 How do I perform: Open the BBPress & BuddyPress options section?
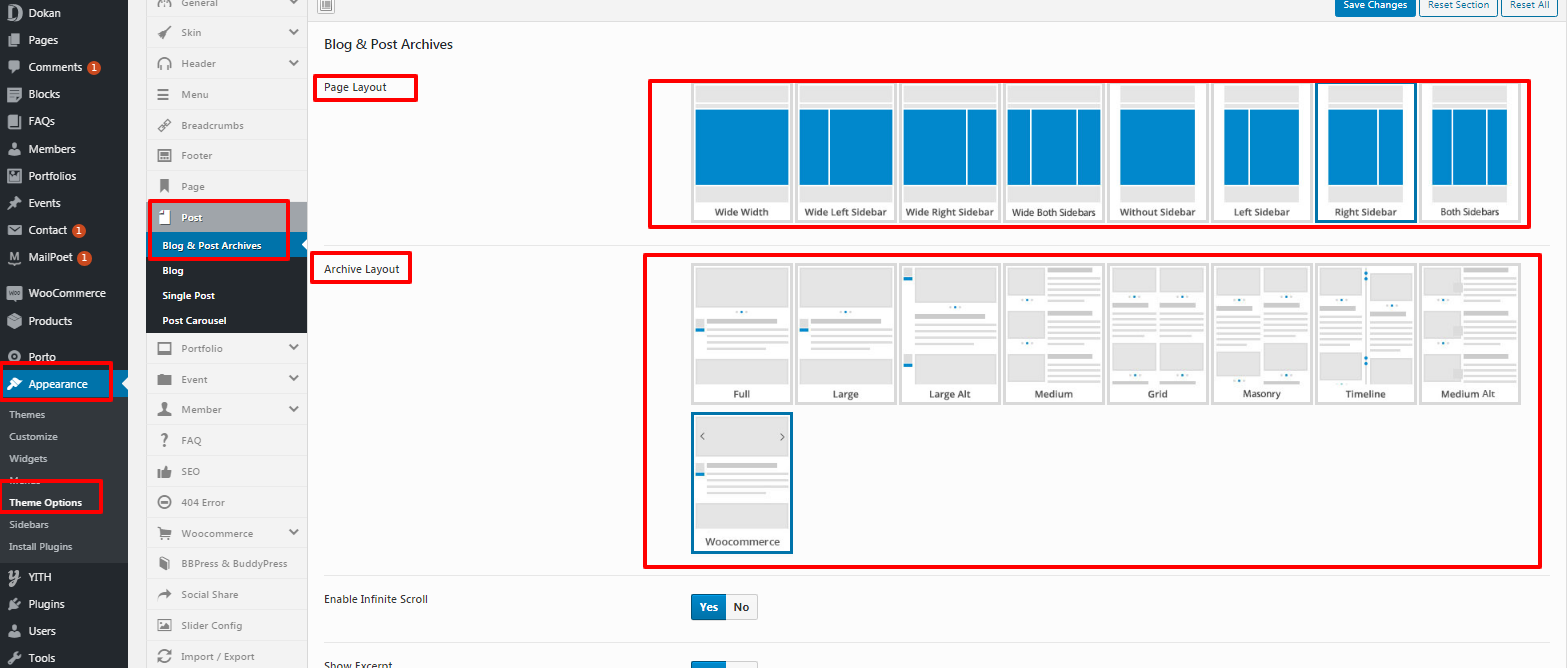point(227,563)
